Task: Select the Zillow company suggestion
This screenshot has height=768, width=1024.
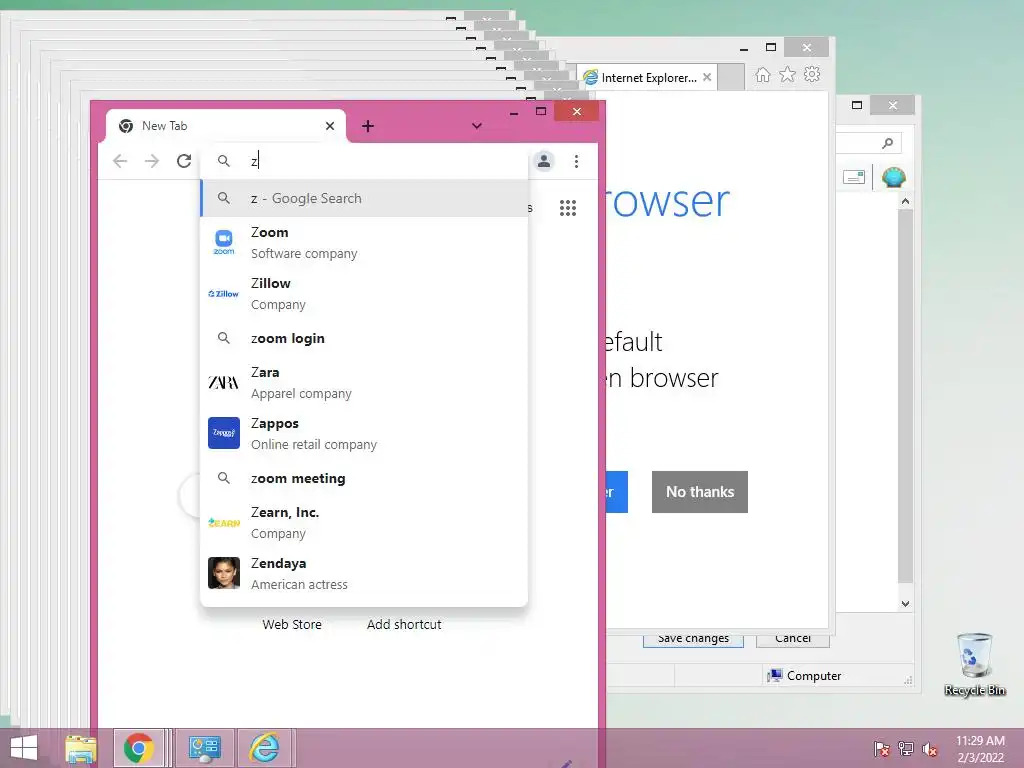Action: tap(364, 293)
